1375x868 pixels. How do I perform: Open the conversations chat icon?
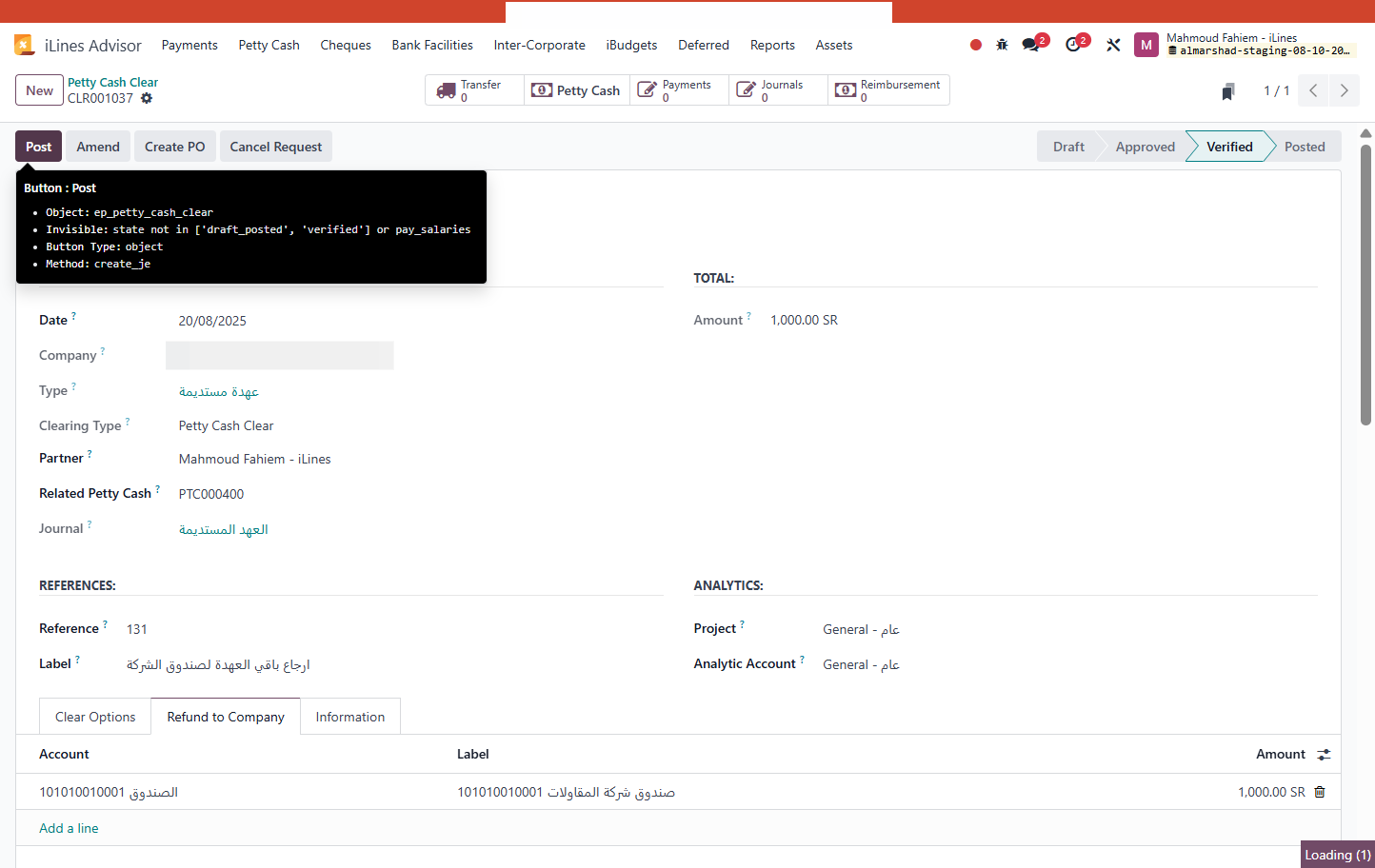[x=1030, y=45]
